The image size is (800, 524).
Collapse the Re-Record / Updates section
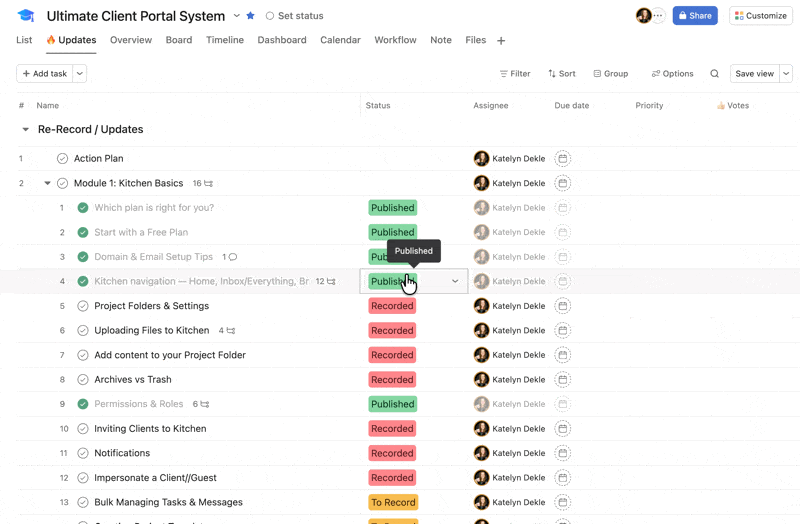[x=26, y=130]
